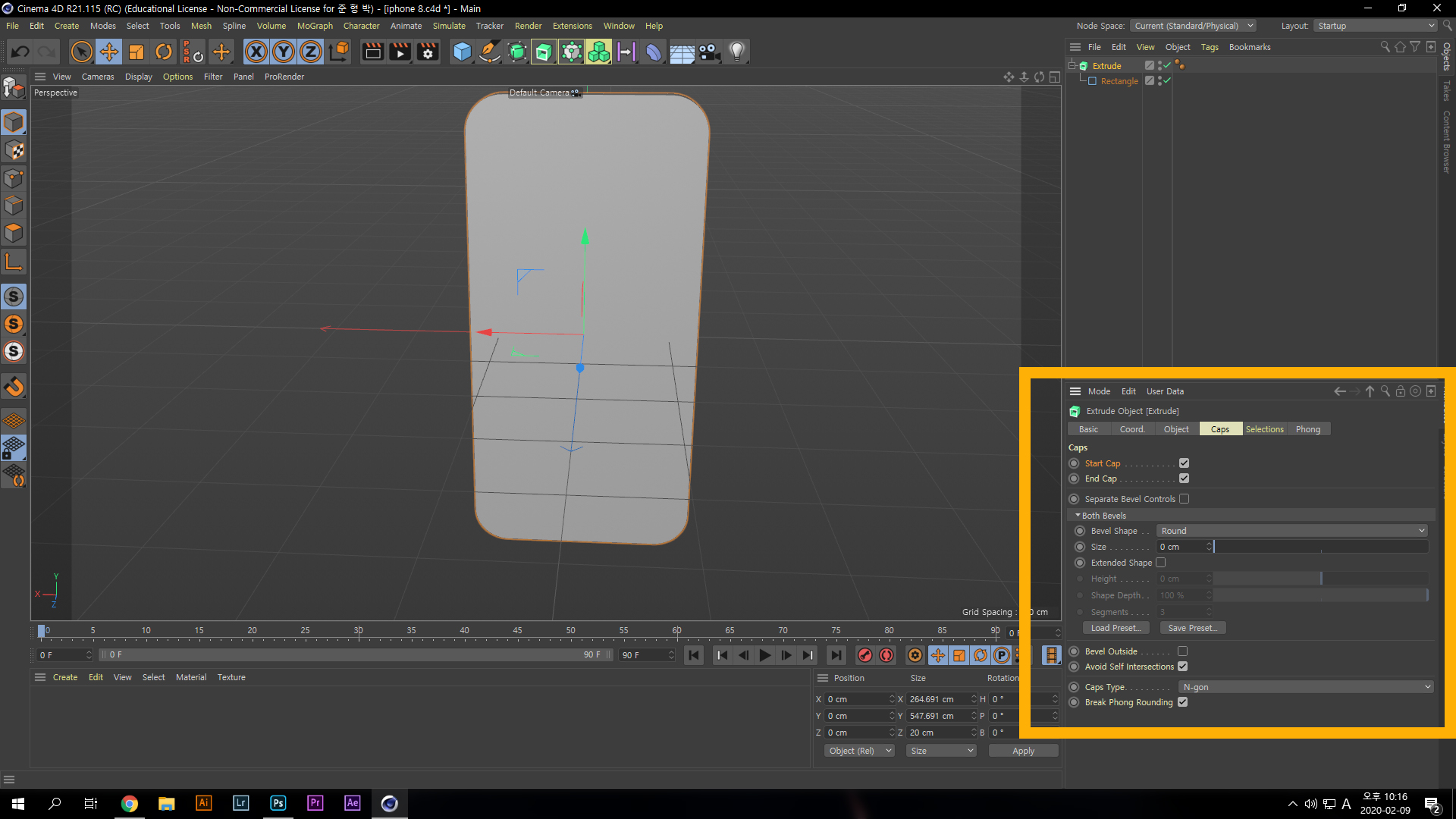1456x819 pixels.
Task: Uncheck the Start Cap checkbox
Action: click(x=1184, y=463)
